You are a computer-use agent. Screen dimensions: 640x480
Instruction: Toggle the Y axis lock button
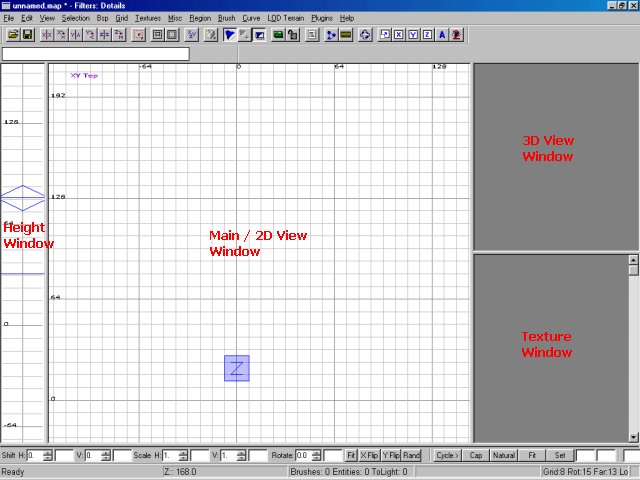413,34
